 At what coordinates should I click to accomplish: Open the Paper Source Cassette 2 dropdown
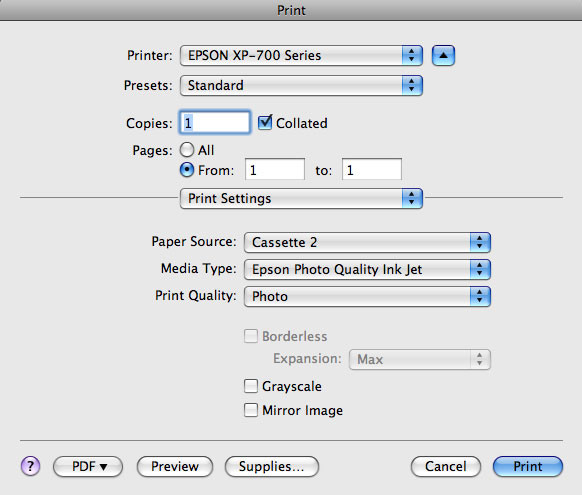[x=367, y=242]
